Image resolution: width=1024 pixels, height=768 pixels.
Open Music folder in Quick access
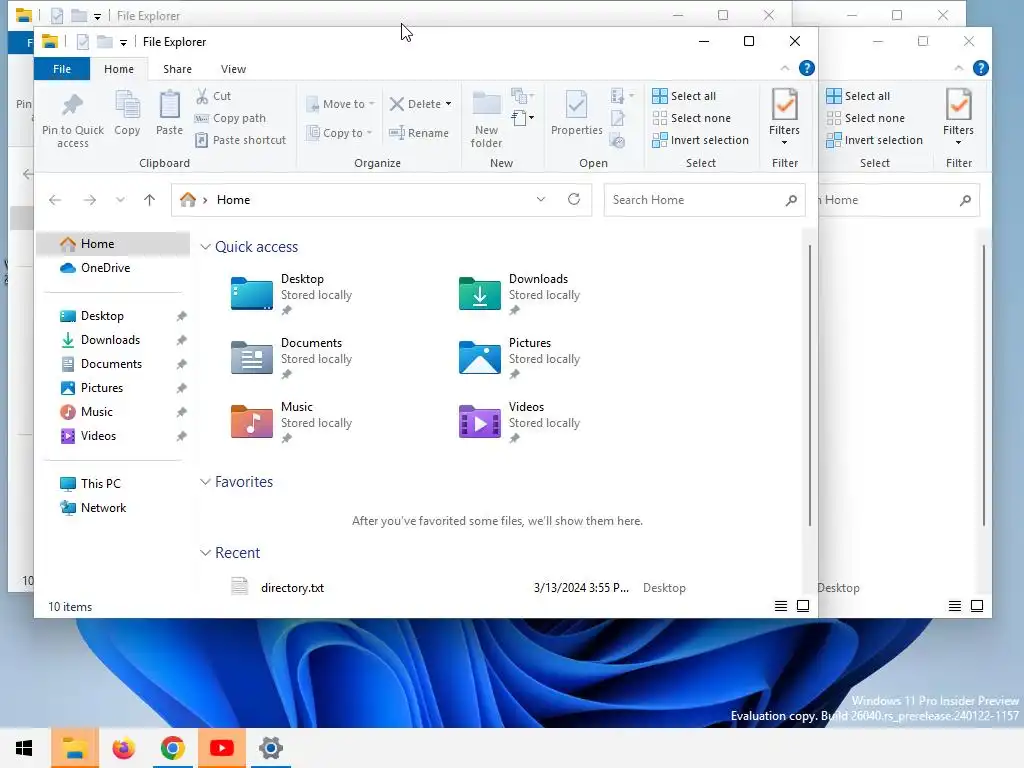pyautogui.click(x=292, y=422)
